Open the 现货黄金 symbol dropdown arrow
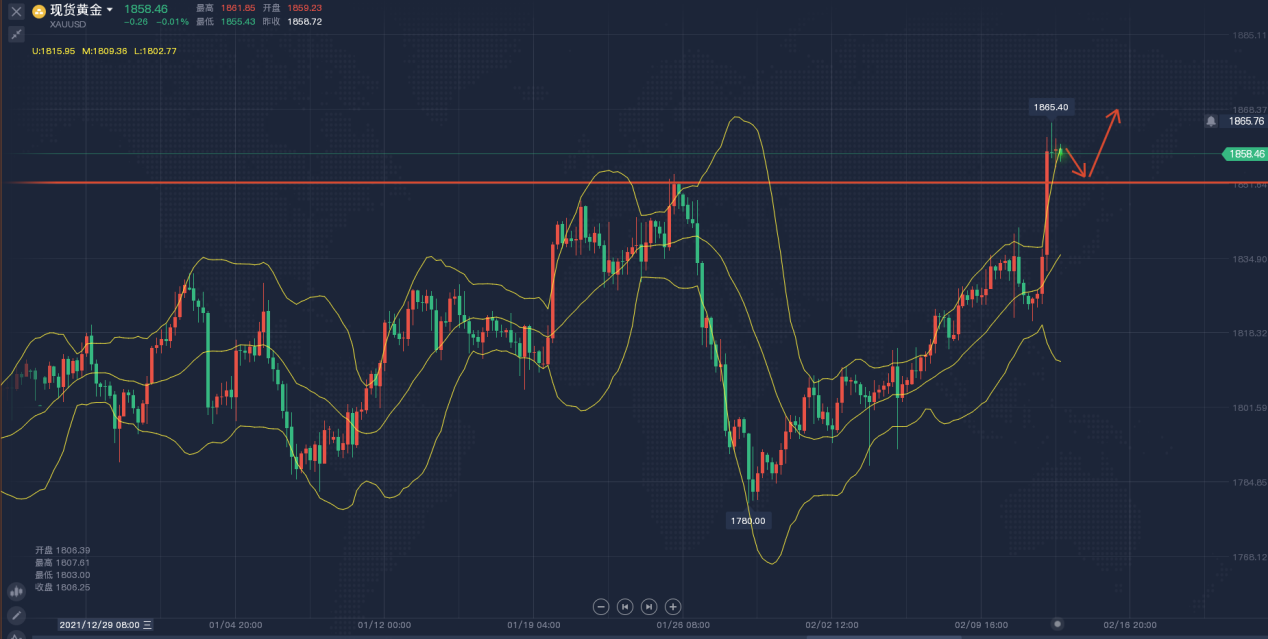Image resolution: width=1268 pixels, height=639 pixels. click(110, 10)
